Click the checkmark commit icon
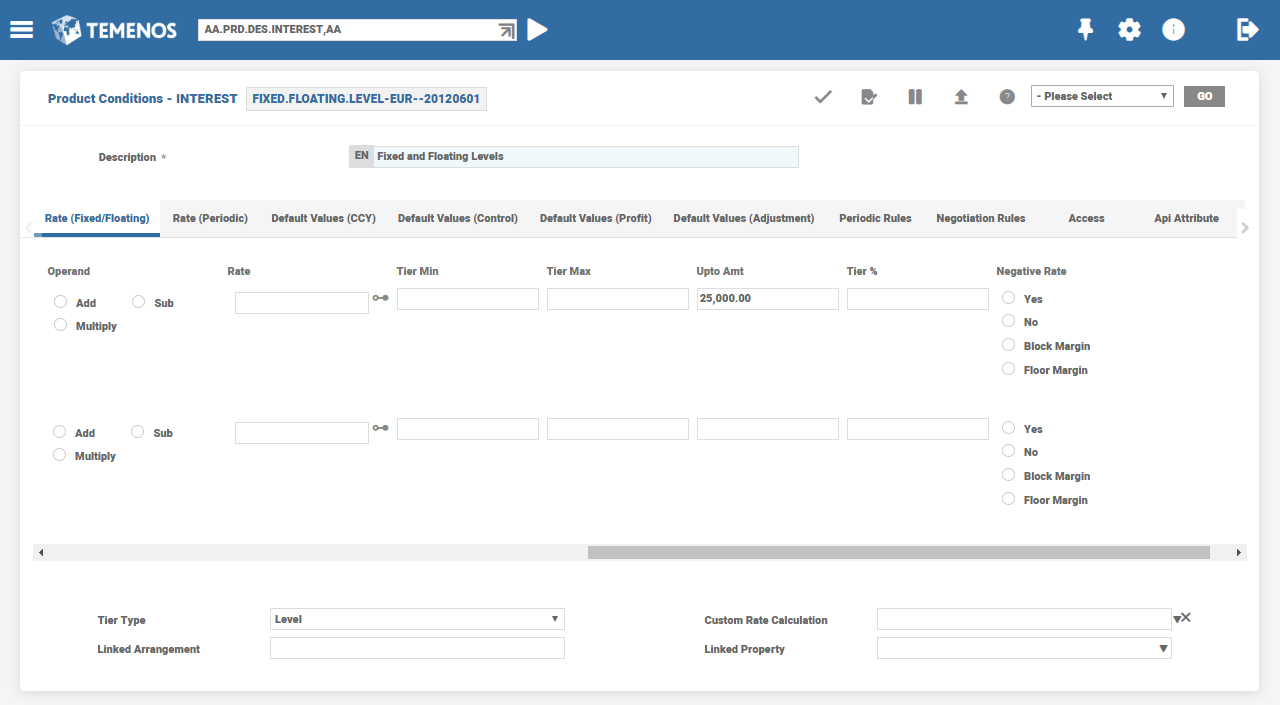The width and height of the screenshot is (1280, 705). [x=823, y=97]
